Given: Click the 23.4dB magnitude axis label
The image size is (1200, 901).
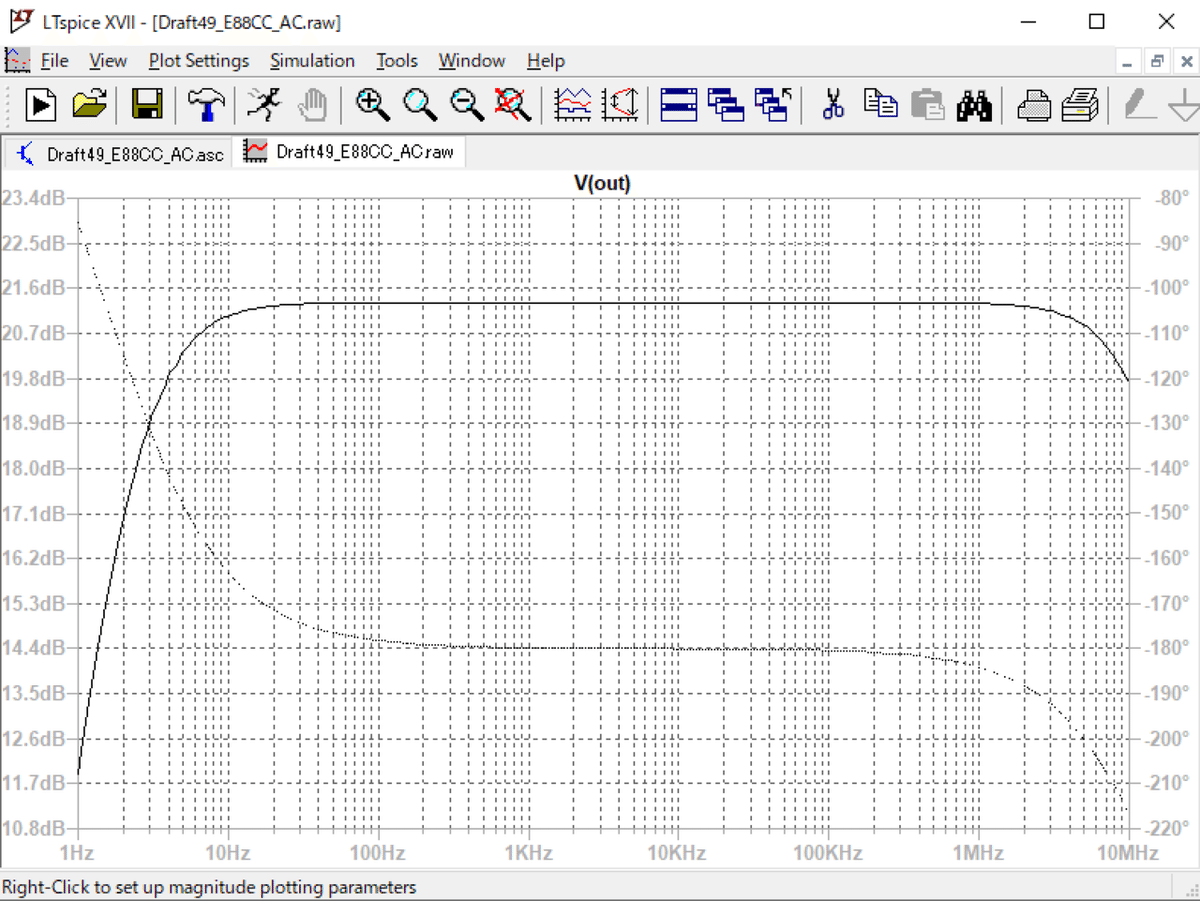Looking at the screenshot, I should [34, 198].
